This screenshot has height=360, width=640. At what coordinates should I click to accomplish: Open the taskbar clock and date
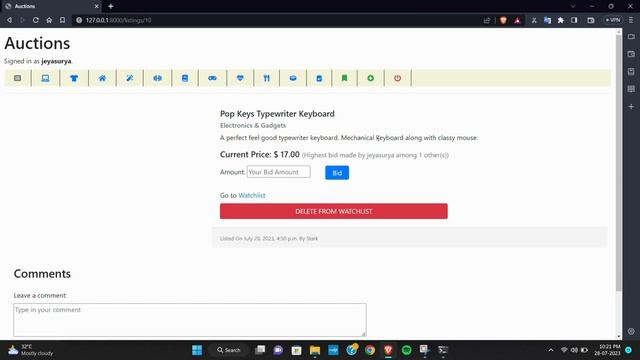tap(607, 350)
